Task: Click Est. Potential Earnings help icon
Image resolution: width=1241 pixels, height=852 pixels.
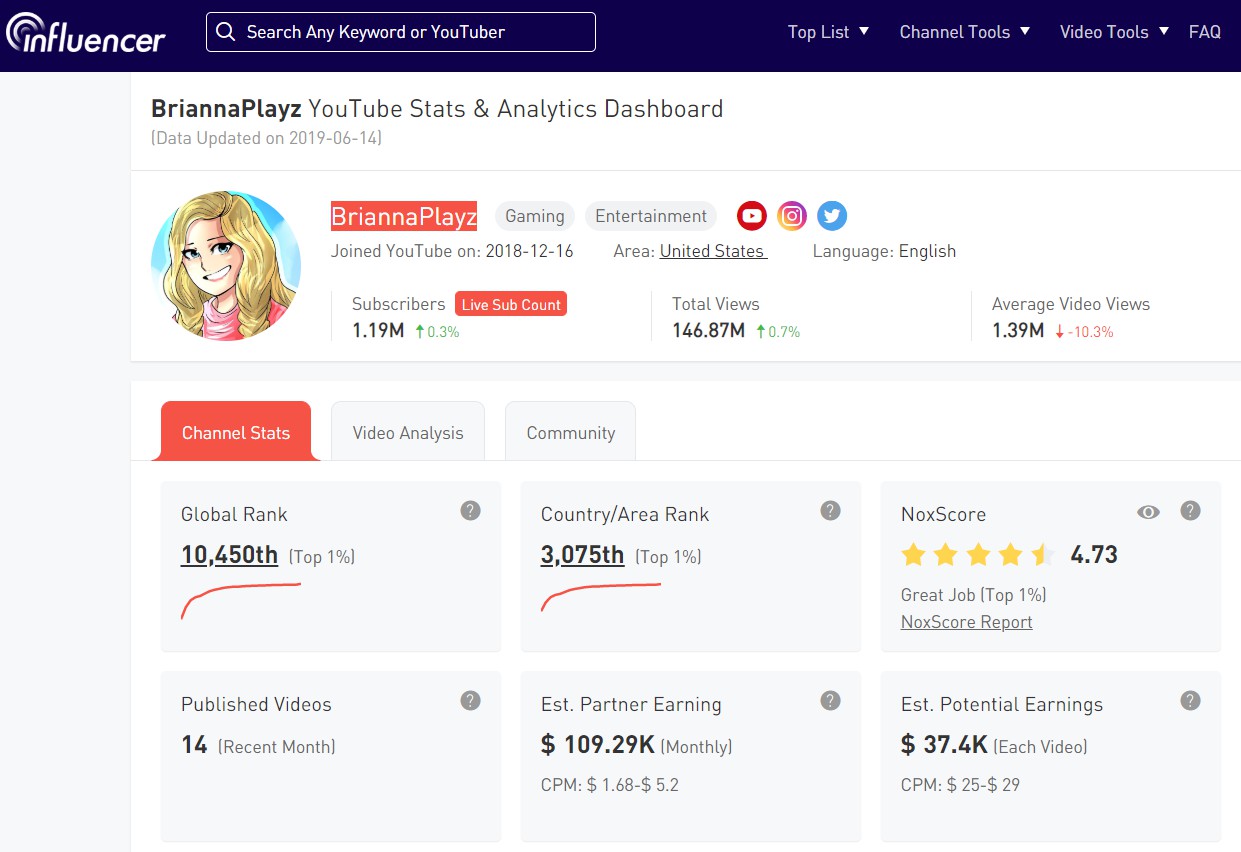Action: click(x=1190, y=701)
